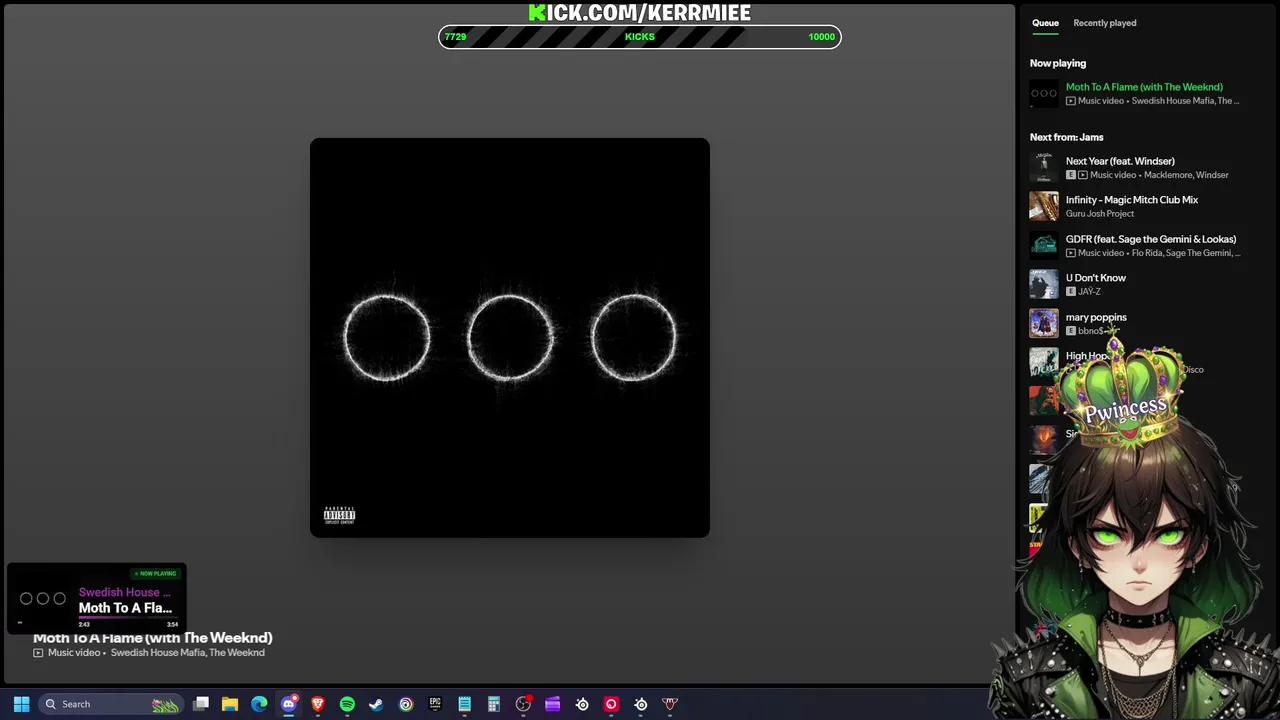Select mary poppins track in queue
The height and width of the screenshot is (720, 1280).
point(1096,317)
